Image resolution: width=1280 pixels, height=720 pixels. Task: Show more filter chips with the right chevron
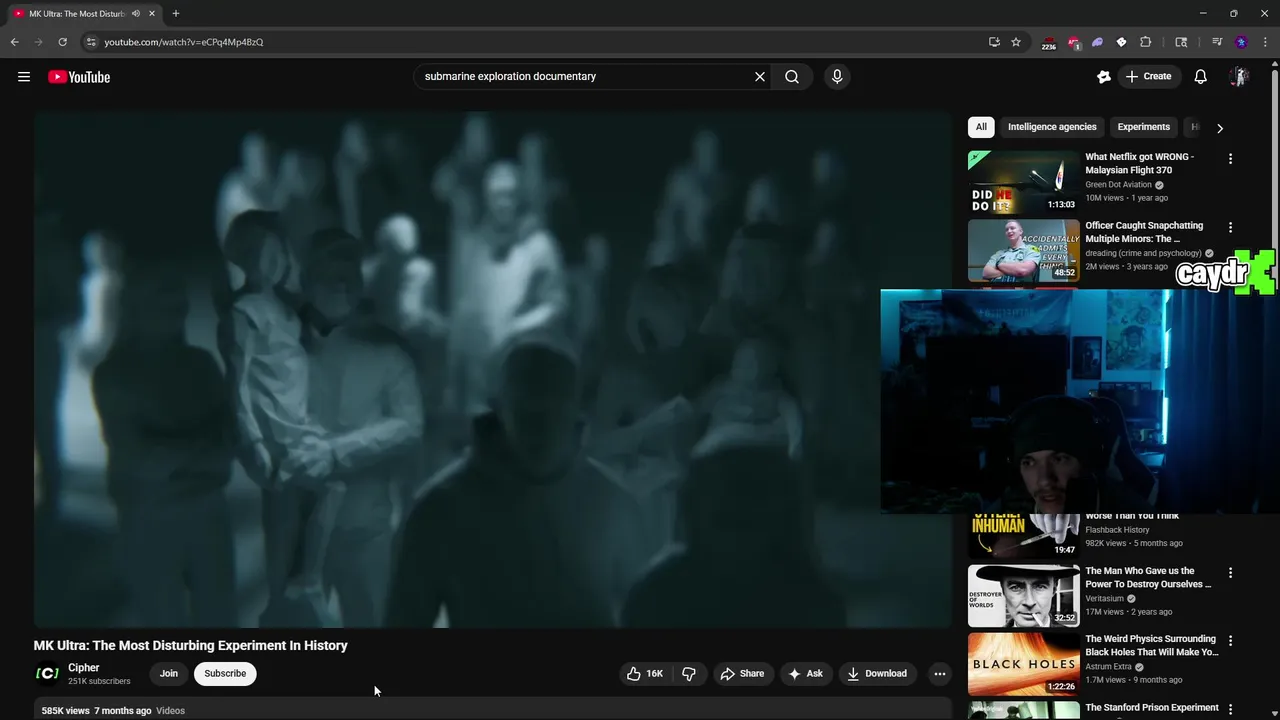[x=1219, y=128]
